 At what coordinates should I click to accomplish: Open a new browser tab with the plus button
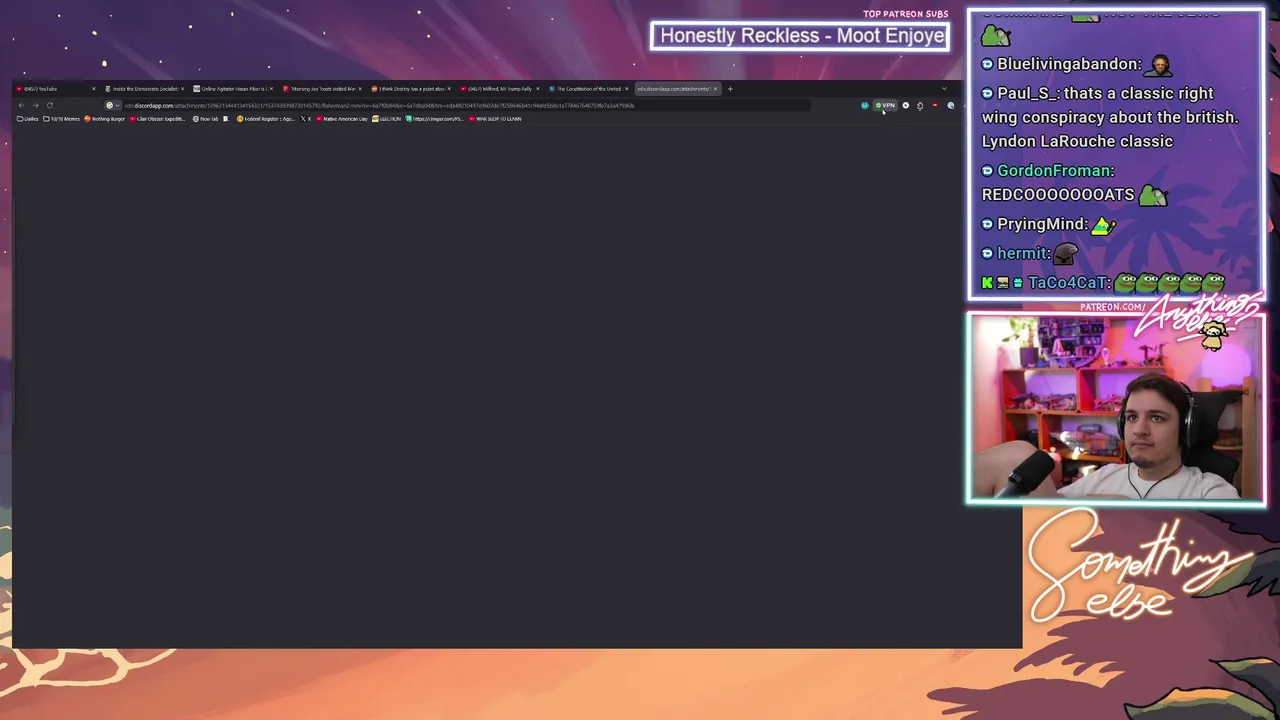click(x=730, y=89)
